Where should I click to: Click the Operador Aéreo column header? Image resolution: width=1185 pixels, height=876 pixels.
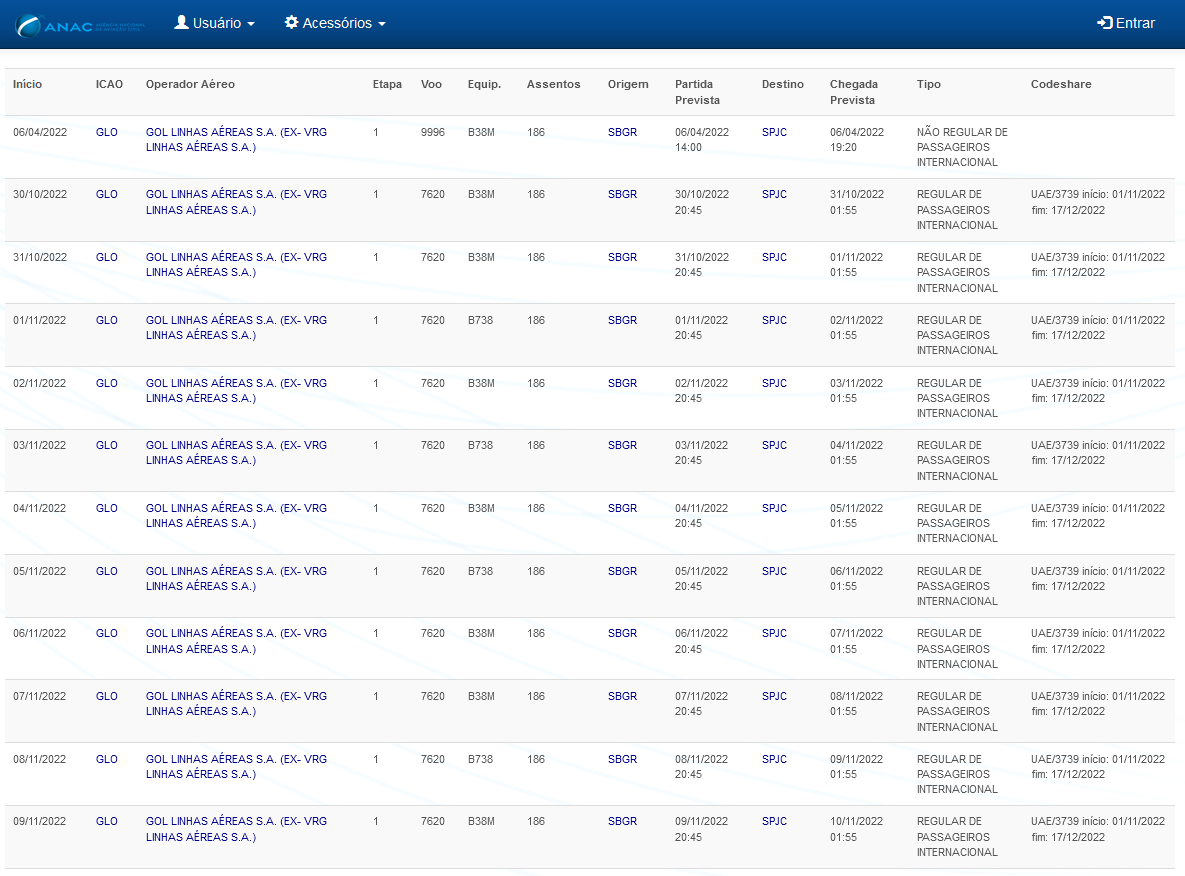[x=190, y=85]
